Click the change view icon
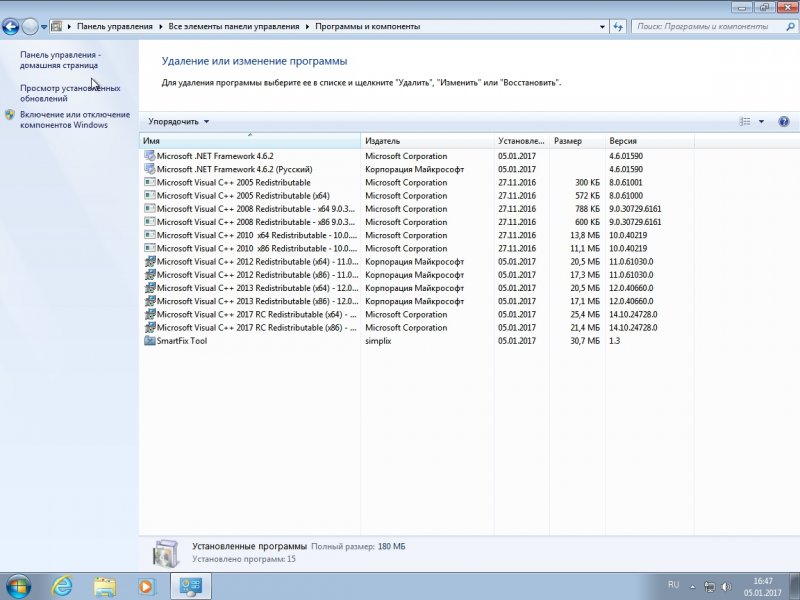800x600 pixels. (x=745, y=121)
